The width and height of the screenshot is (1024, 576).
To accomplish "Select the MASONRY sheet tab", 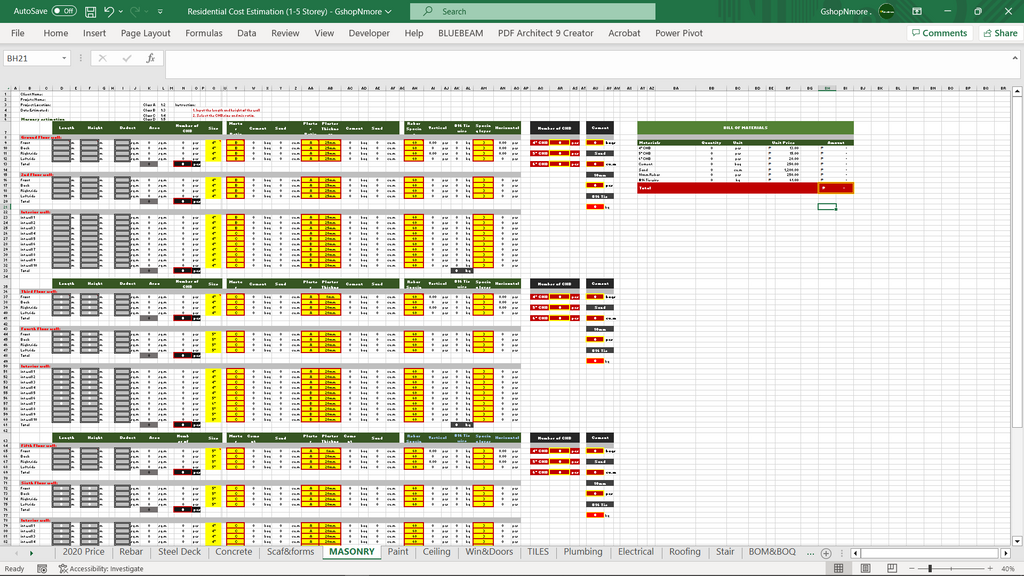I will (x=351, y=552).
